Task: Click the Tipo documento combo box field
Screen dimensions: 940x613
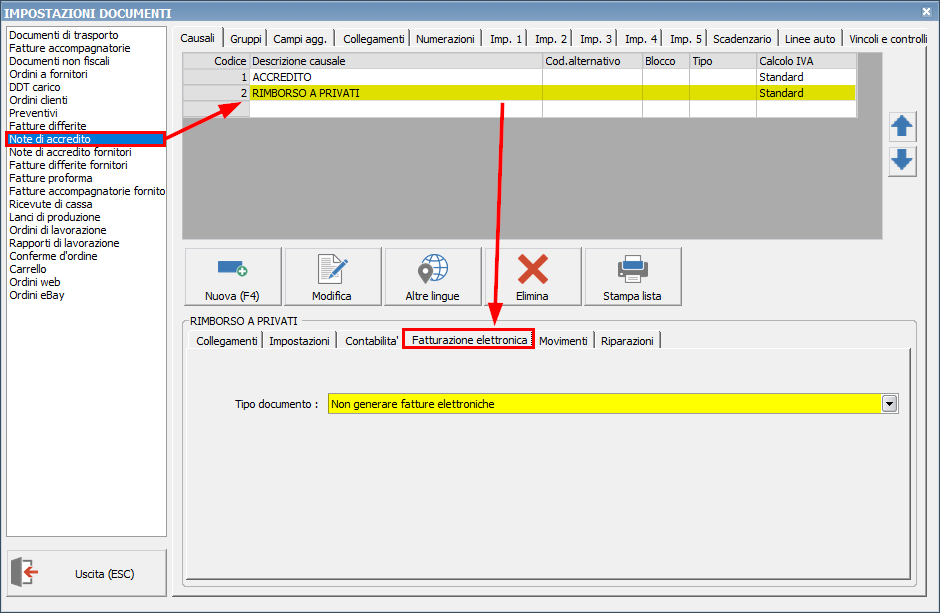Action: point(613,404)
